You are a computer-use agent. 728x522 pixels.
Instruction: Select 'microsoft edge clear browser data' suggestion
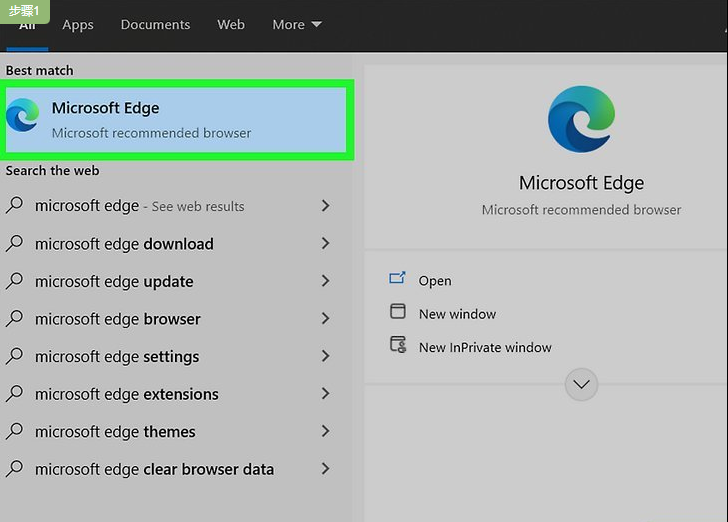tap(169, 469)
